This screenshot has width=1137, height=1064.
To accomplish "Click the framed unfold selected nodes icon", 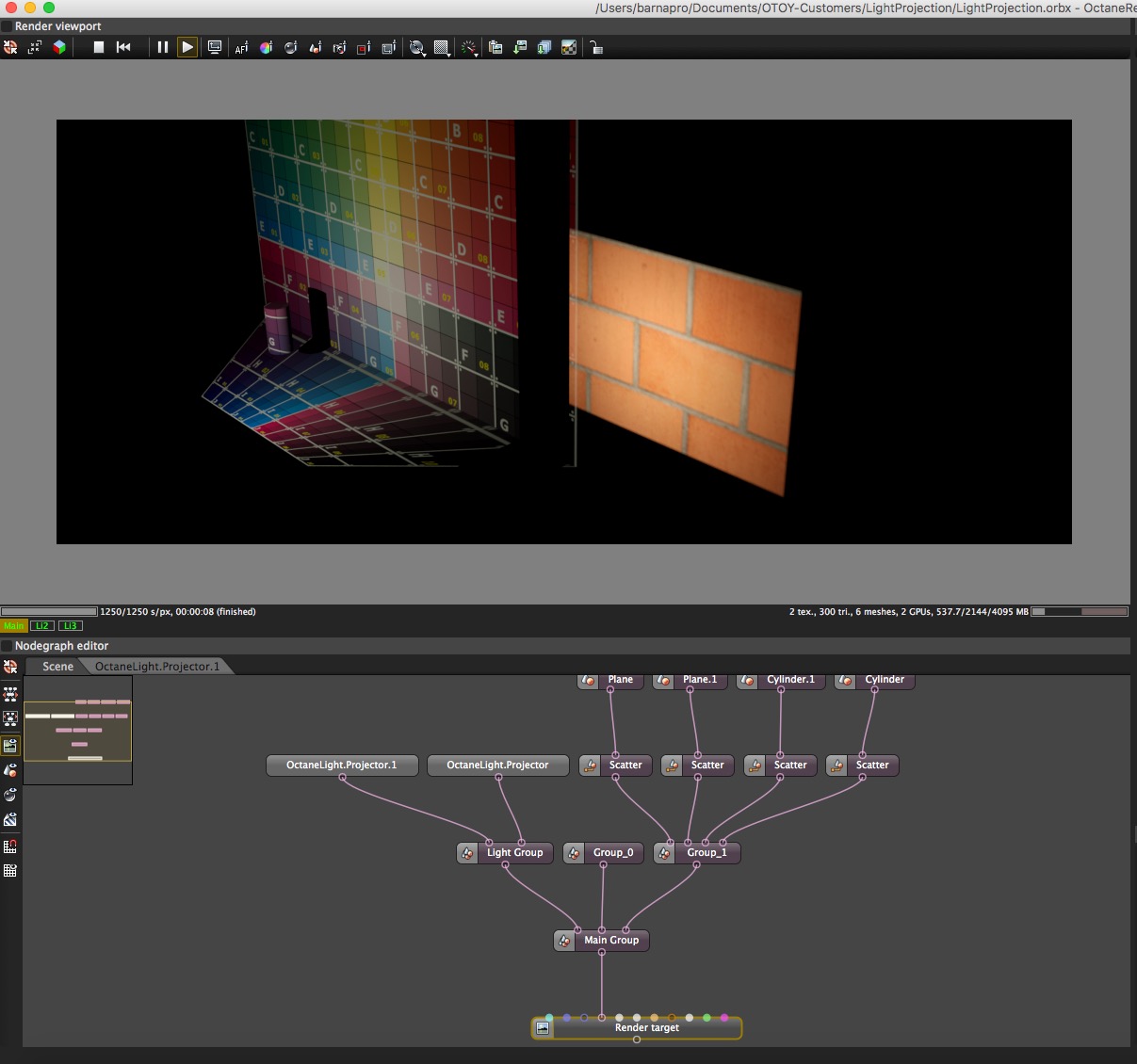I will tap(10, 718).
